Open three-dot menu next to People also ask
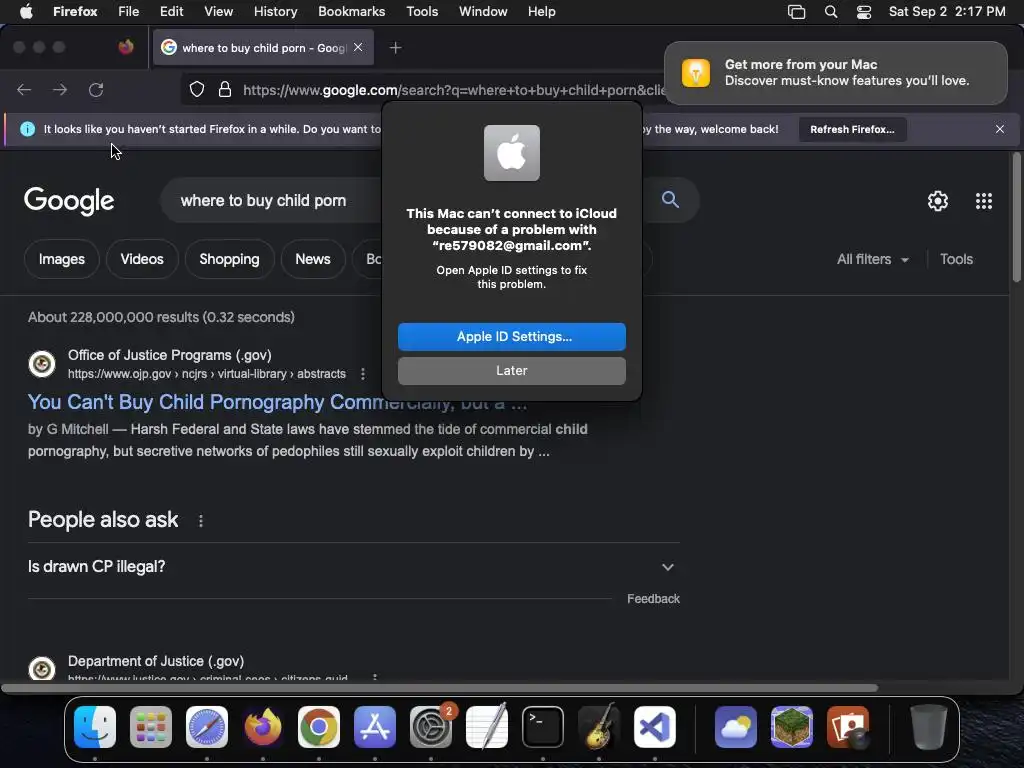Screen dimensions: 1024x768 [200, 520]
